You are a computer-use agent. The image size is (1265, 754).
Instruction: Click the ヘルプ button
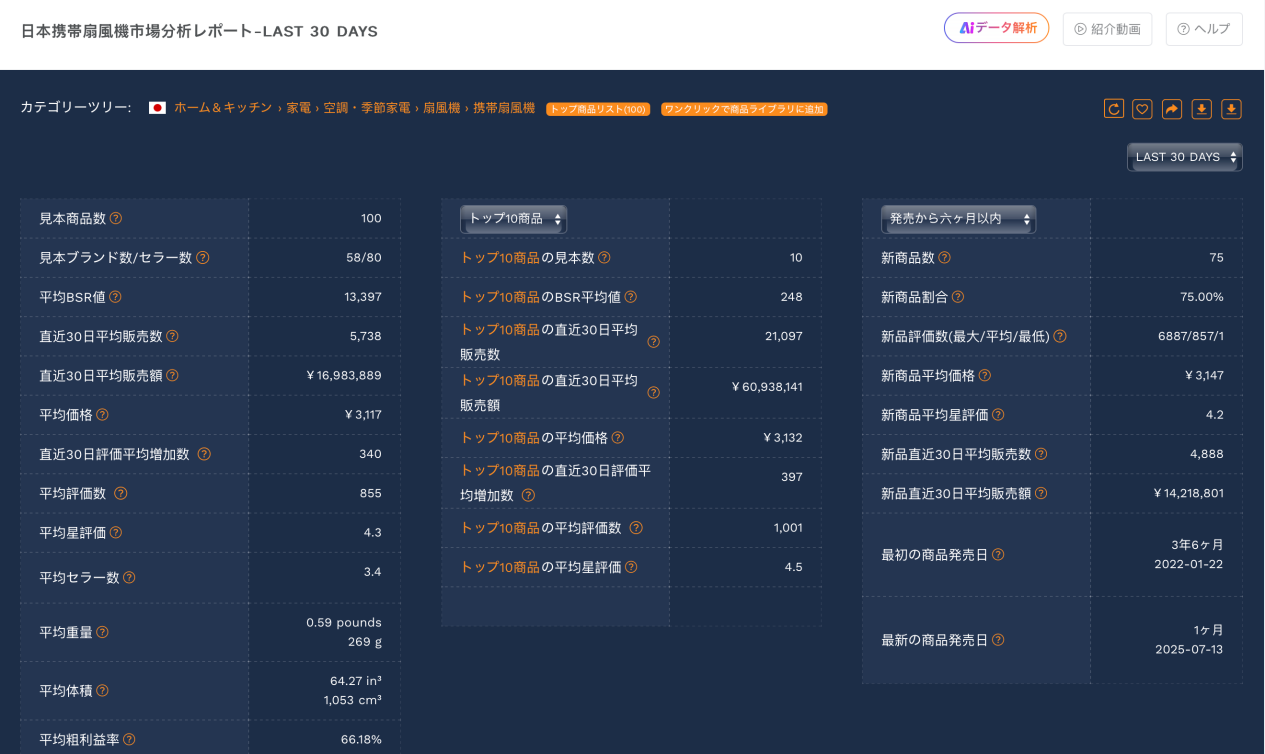[1204, 29]
